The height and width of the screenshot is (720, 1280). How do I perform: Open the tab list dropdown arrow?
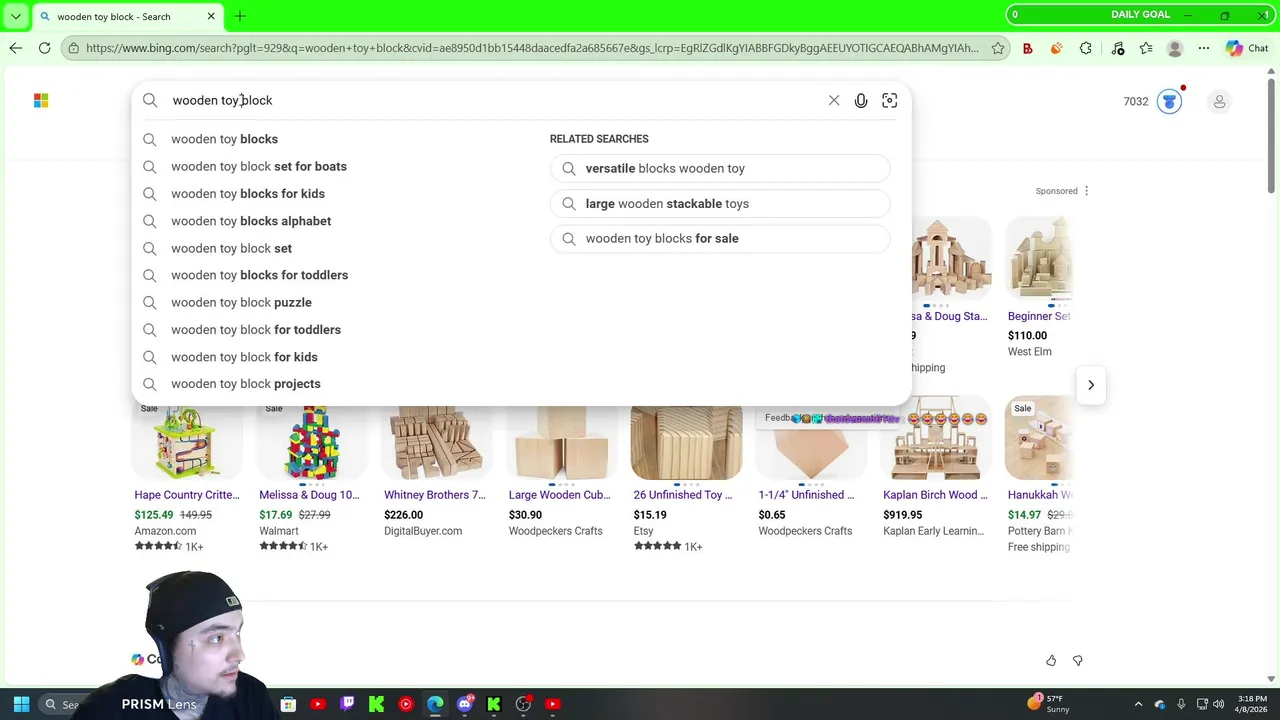click(x=16, y=16)
